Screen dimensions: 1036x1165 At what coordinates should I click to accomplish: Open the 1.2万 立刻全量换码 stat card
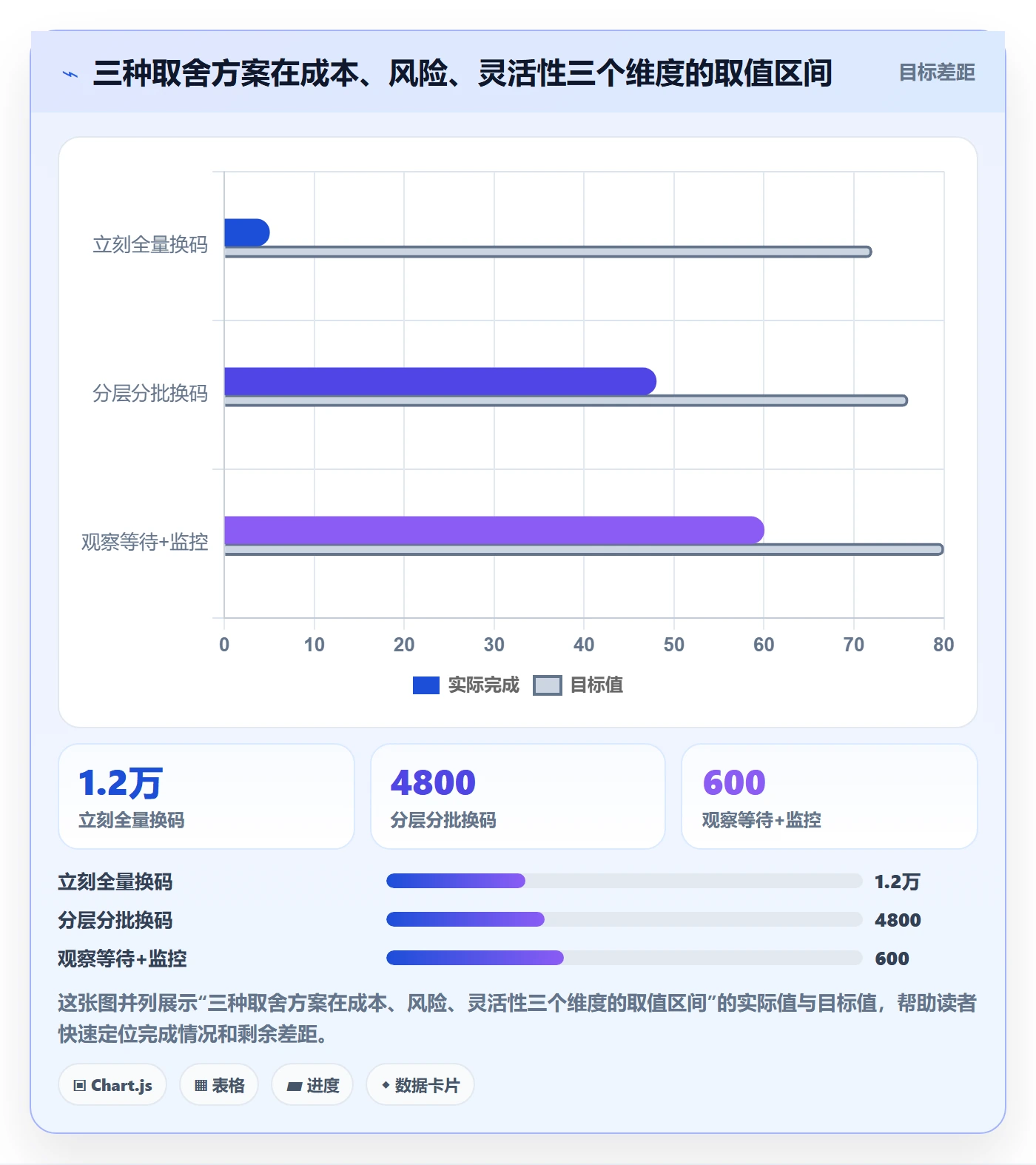coord(206,796)
